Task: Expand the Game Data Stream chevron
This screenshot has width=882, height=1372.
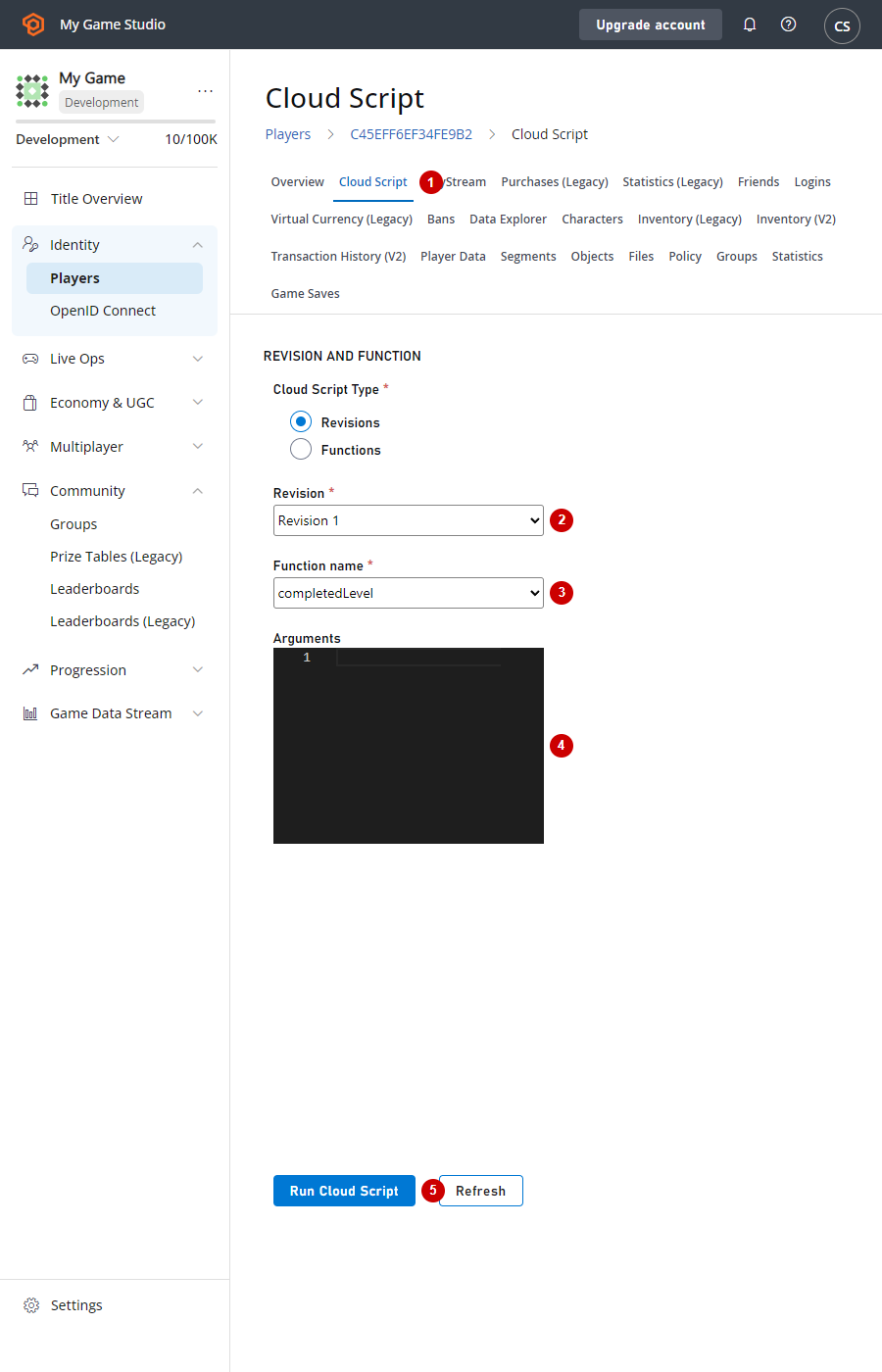Action: 198,713
